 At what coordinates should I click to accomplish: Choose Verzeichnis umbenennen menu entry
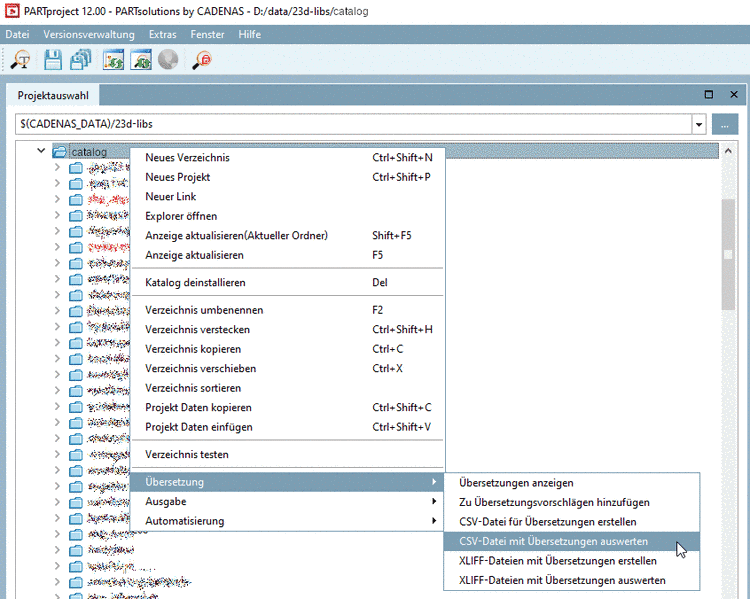coord(287,310)
